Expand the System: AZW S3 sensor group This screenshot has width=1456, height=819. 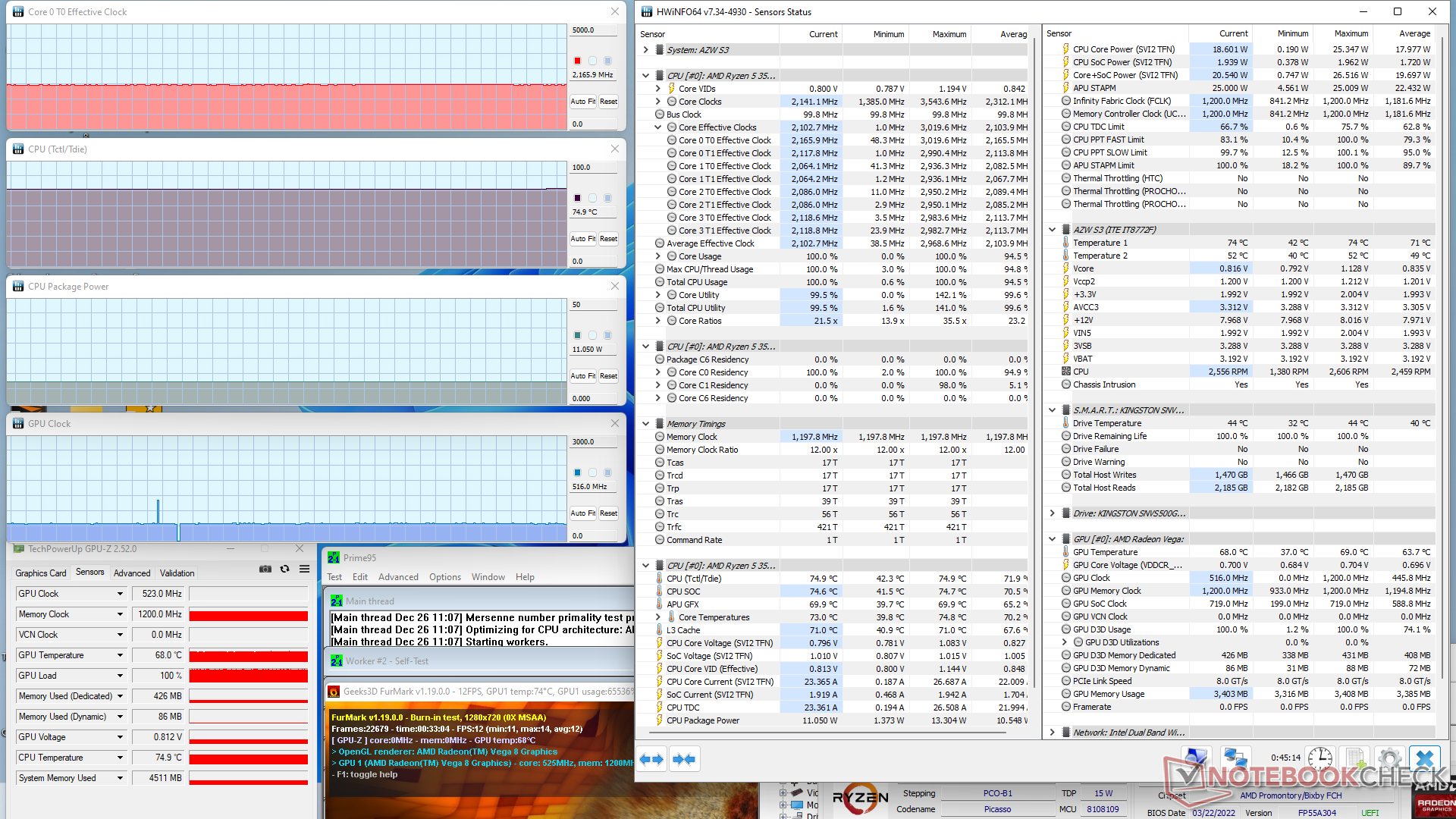coord(646,50)
